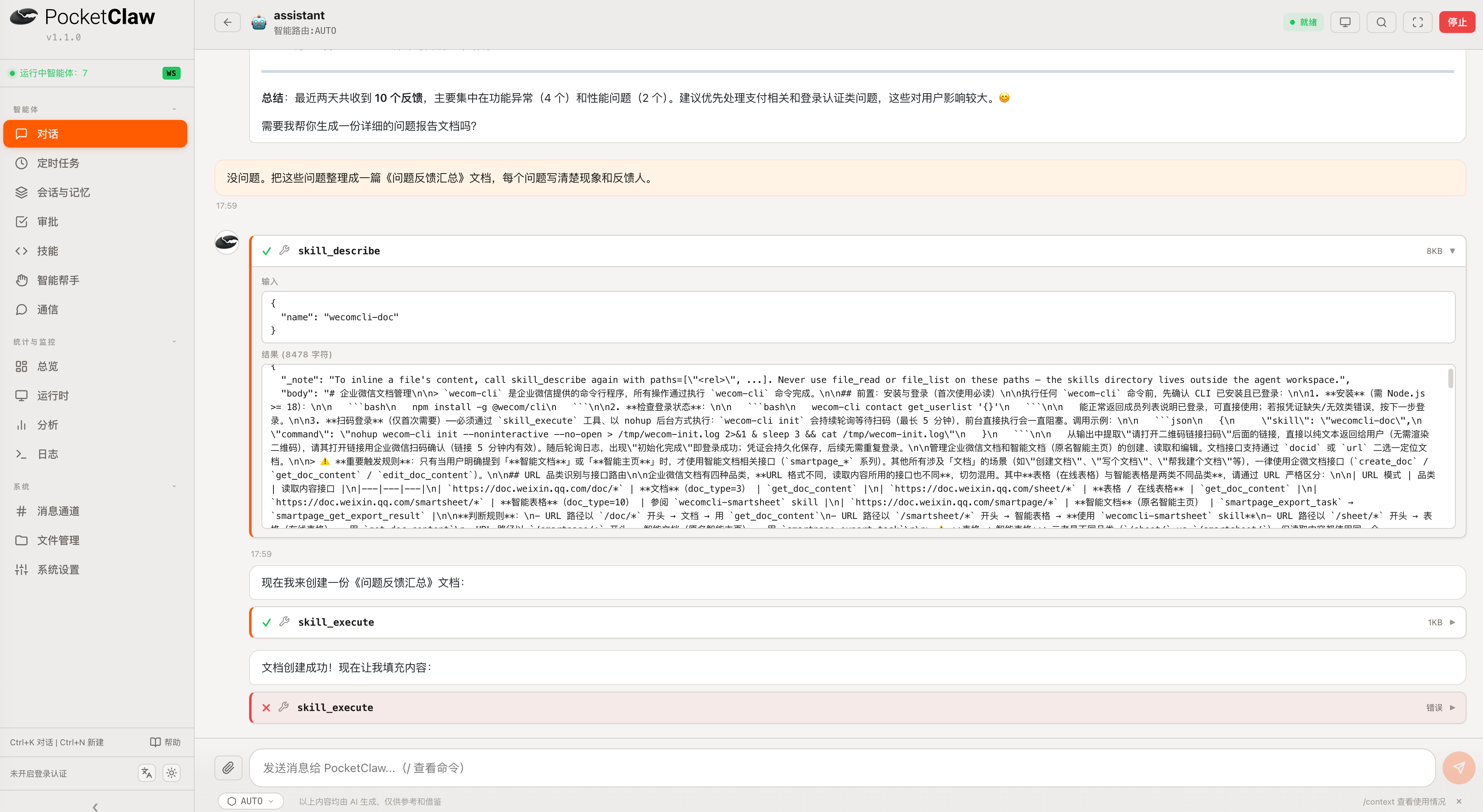Navigate to 审批 approvals

coord(96,222)
